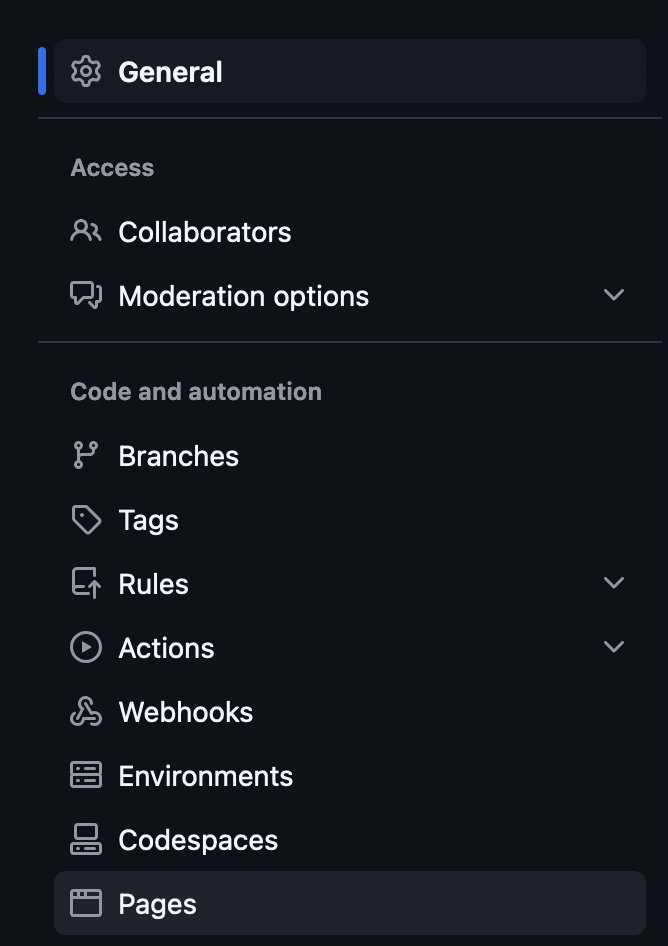Screen dimensions: 668x946
Task: Click the Branches git-branch icon
Action: pos(86,456)
